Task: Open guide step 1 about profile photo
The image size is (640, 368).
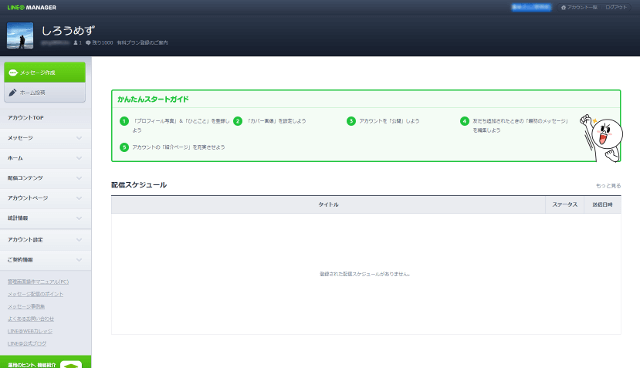Action: [181, 126]
